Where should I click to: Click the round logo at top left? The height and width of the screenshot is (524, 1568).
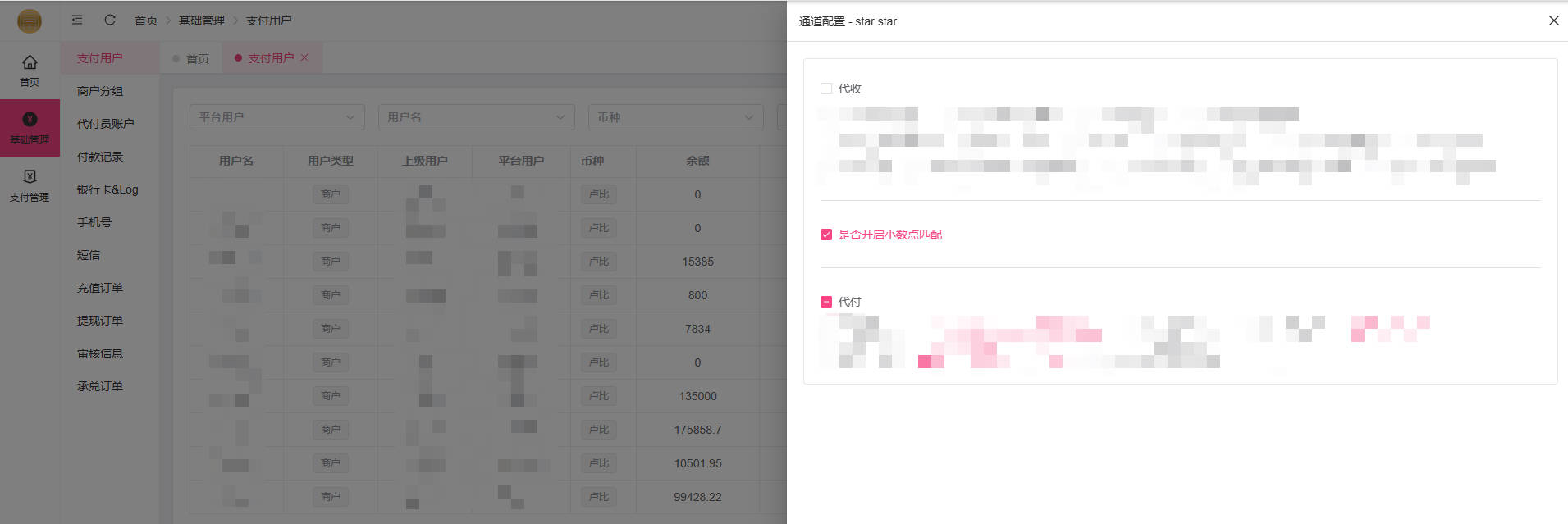click(30, 21)
